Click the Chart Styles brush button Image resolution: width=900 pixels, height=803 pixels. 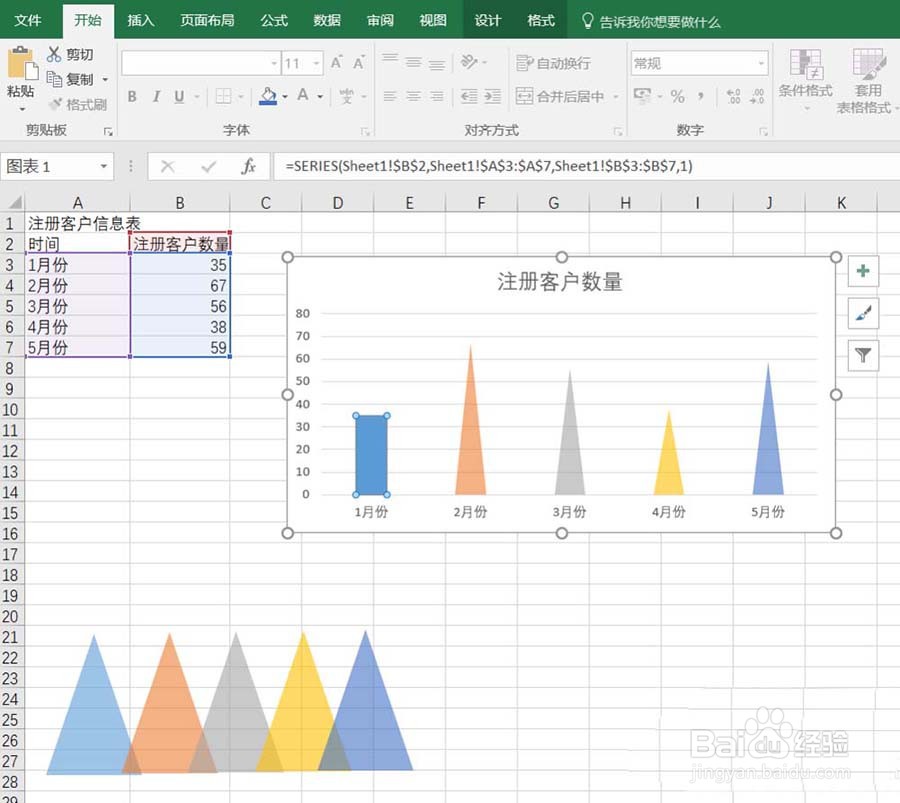863,313
